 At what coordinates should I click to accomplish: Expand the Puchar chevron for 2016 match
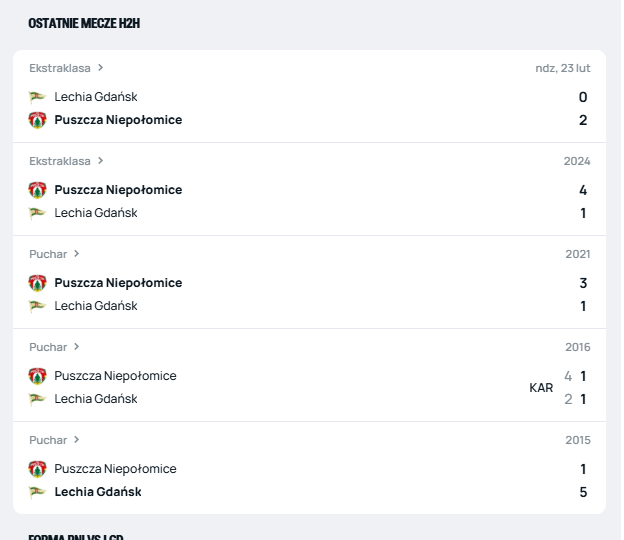[x=77, y=347]
